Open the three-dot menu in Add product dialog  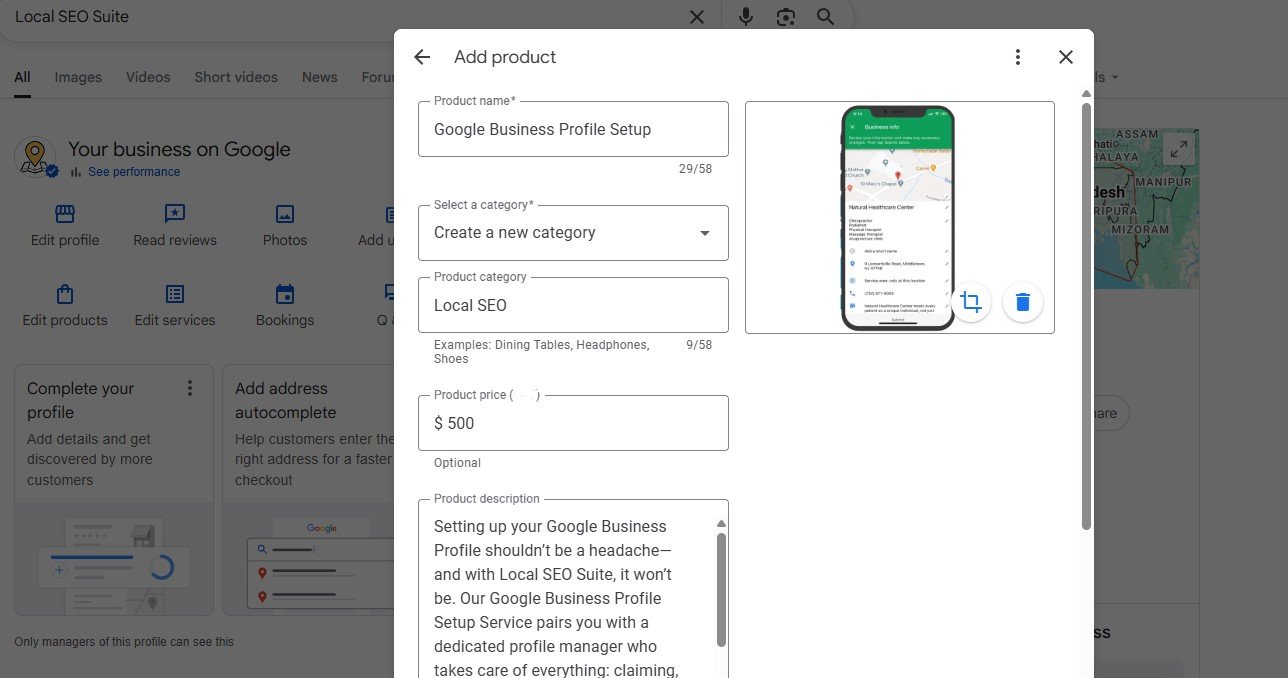pos(1018,57)
